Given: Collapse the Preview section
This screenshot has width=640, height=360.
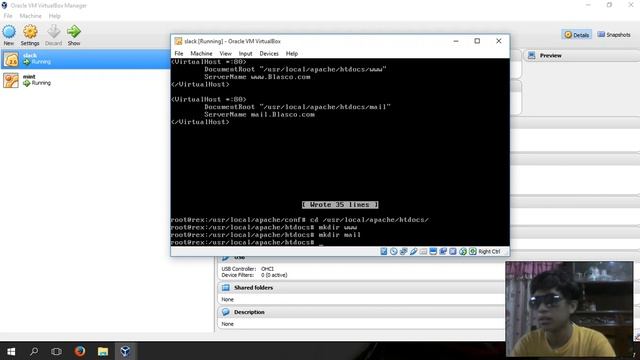Looking at the screenshot, I should [x=582, y=56].
